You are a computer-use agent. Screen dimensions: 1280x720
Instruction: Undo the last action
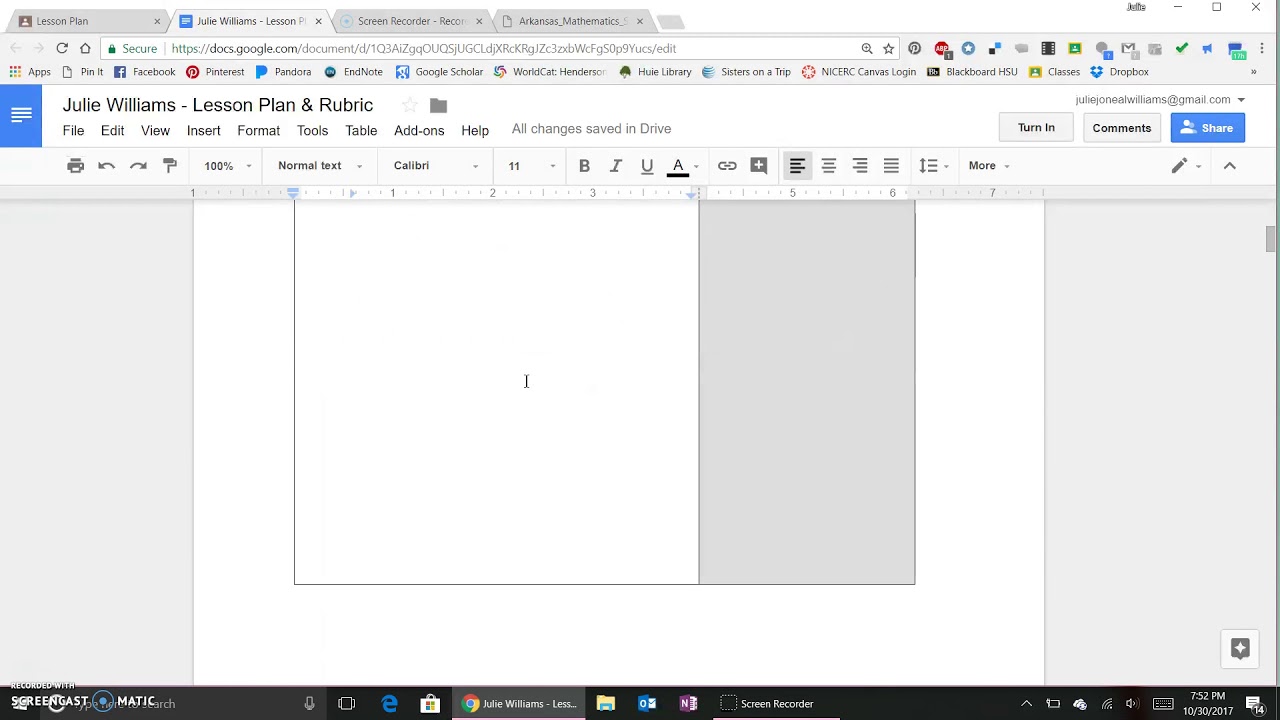pyautogui.click(x=107, y=166)
